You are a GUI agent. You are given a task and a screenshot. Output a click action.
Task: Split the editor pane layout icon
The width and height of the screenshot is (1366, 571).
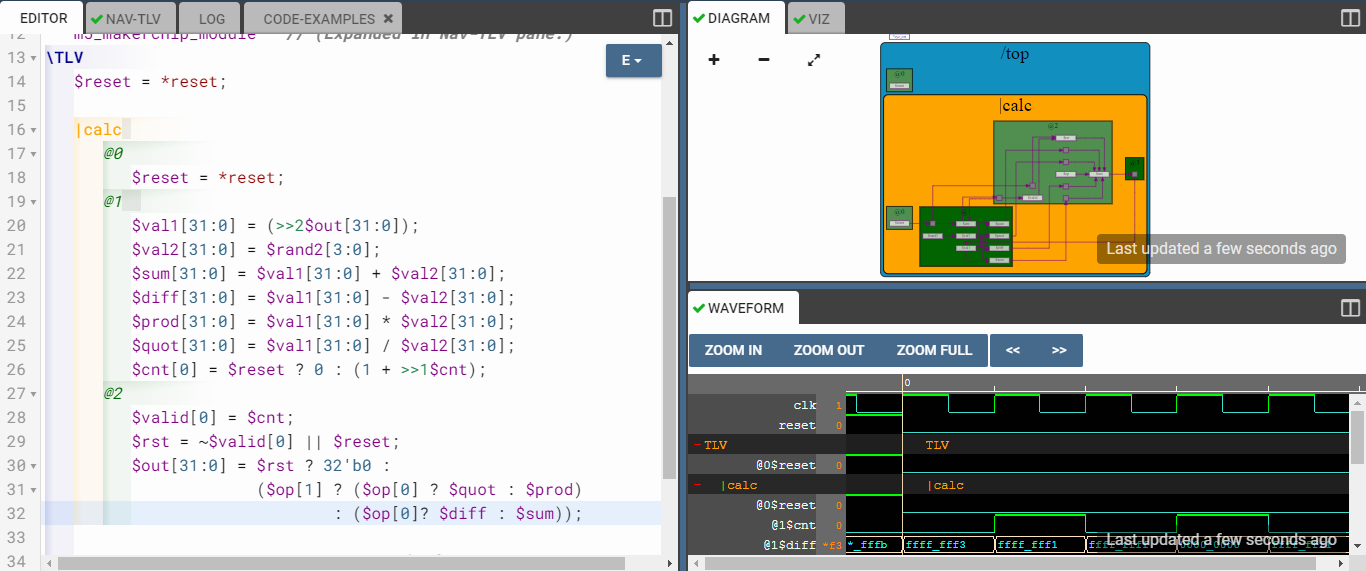click(x=662, y=18)
